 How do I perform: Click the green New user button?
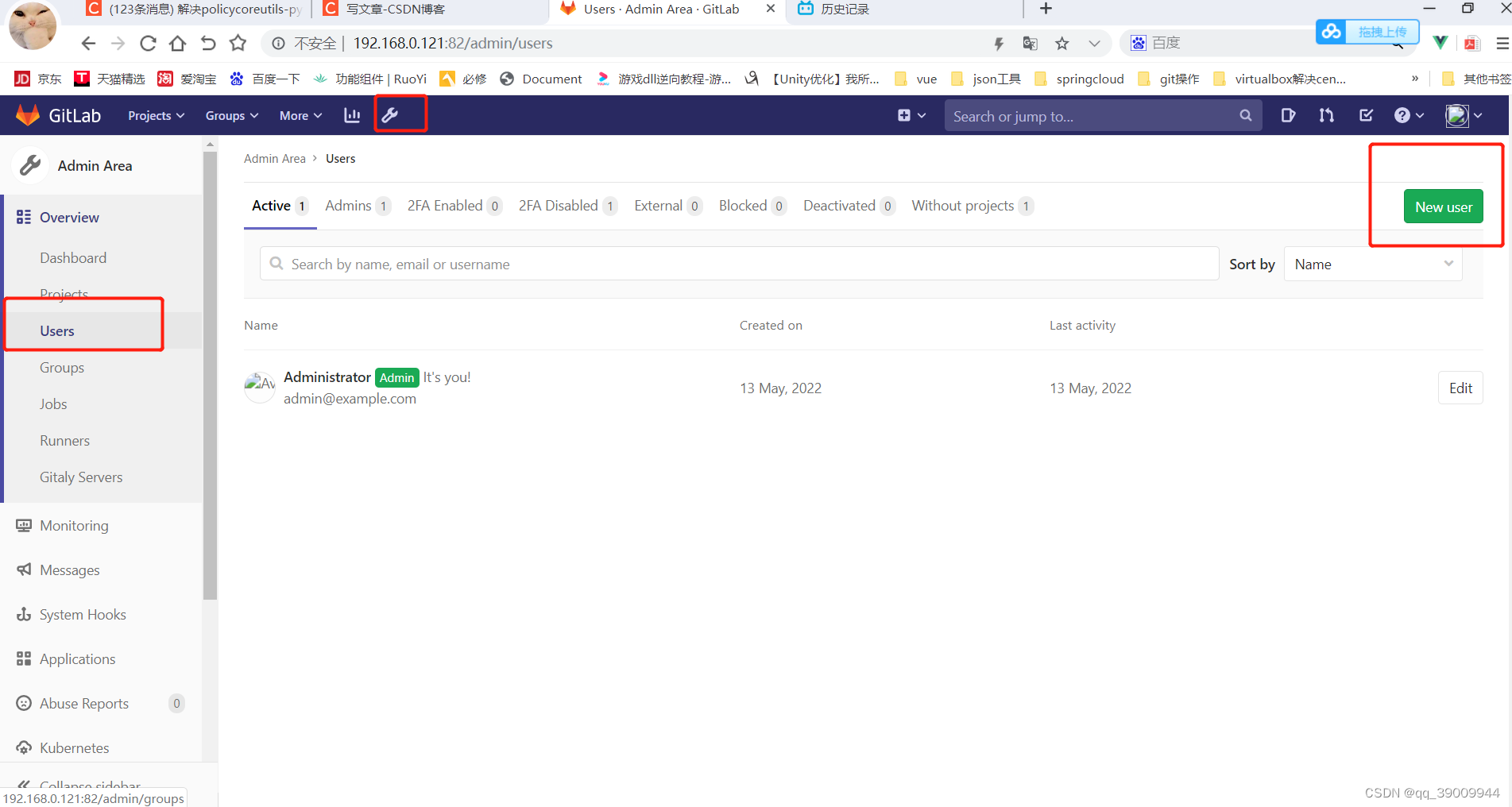point(1443,207)
